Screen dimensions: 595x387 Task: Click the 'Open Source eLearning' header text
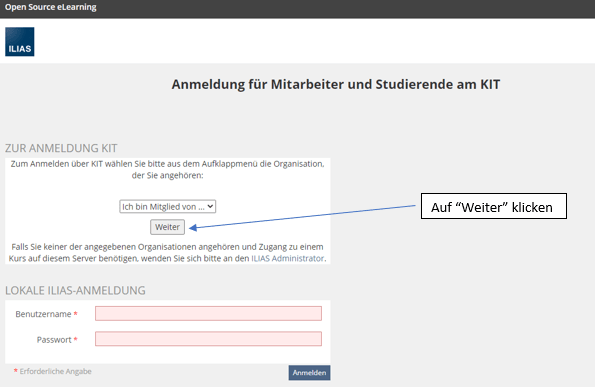(x=50, y=7)
